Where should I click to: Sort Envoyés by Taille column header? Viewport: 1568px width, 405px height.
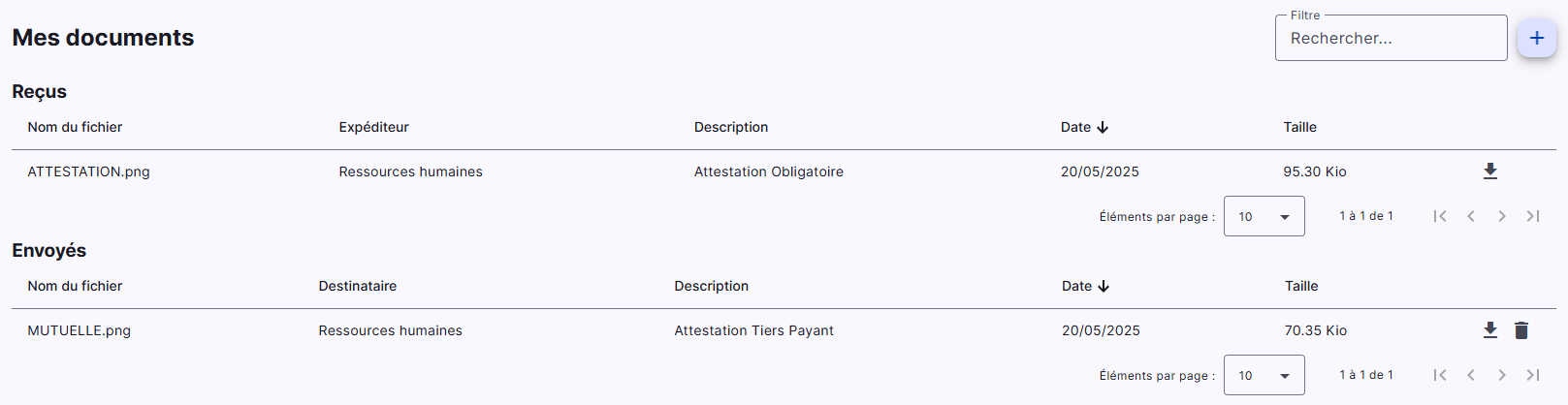(x=1301, y=286)
